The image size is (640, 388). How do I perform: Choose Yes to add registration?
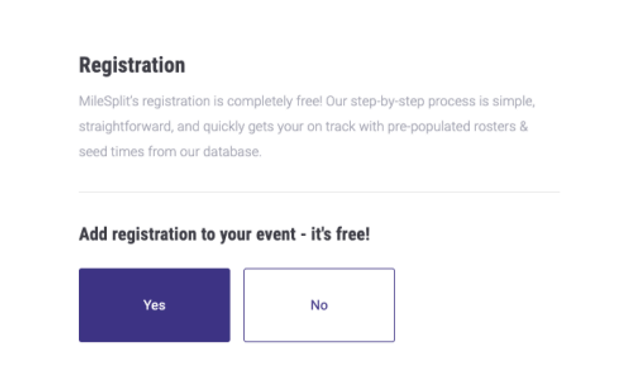tap(154, 305)
